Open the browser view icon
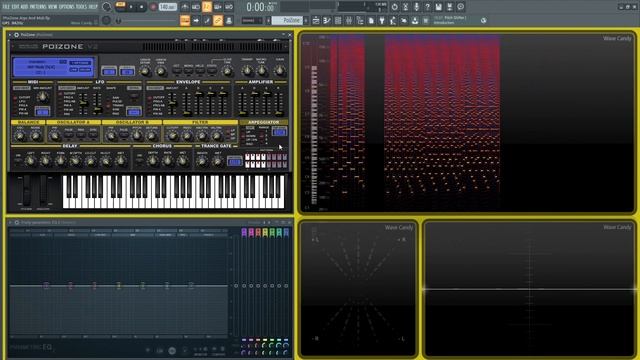This screenshot has width=640, height=360. (x=360, y=20)
